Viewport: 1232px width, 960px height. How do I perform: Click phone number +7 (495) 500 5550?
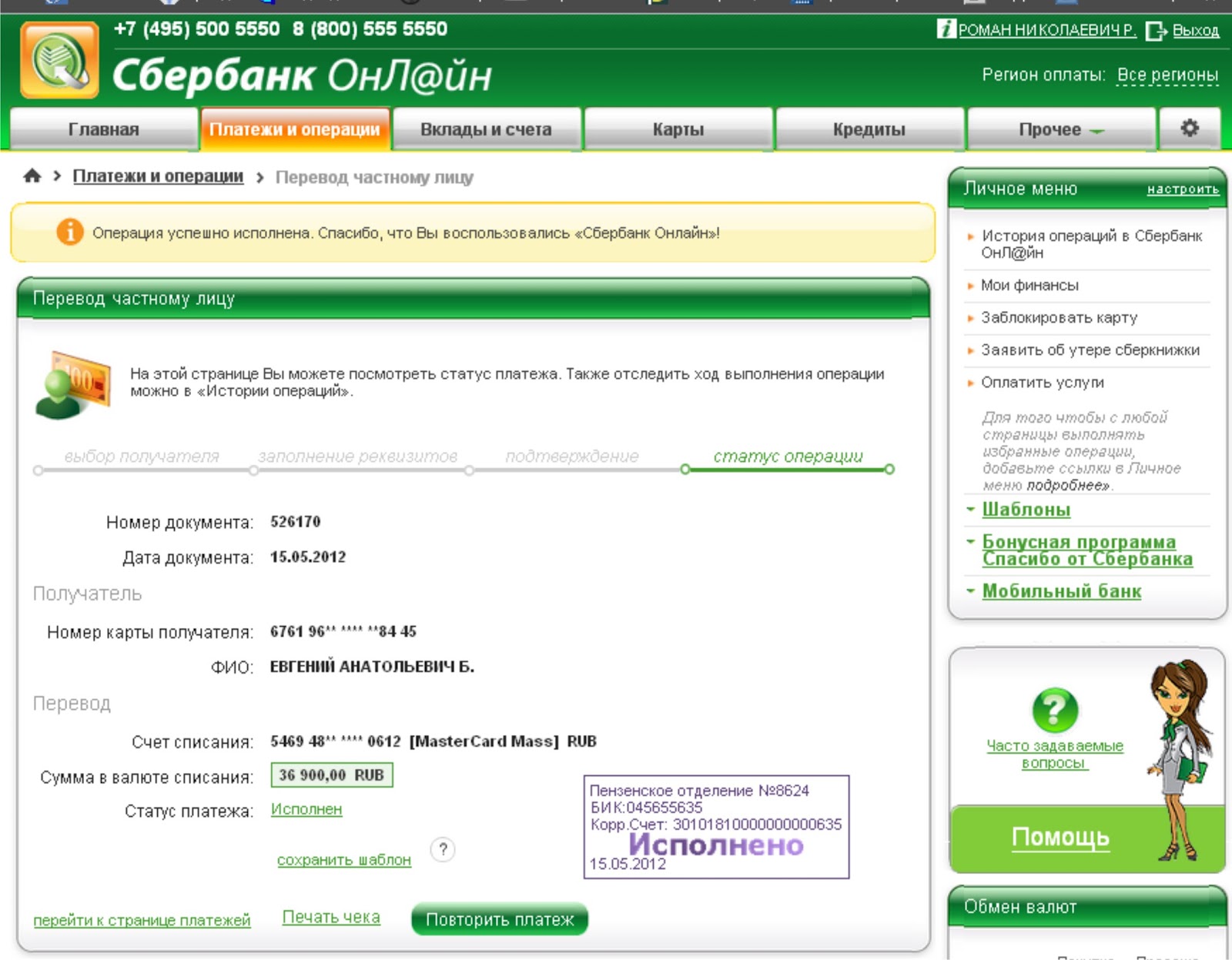pos(197,29)
